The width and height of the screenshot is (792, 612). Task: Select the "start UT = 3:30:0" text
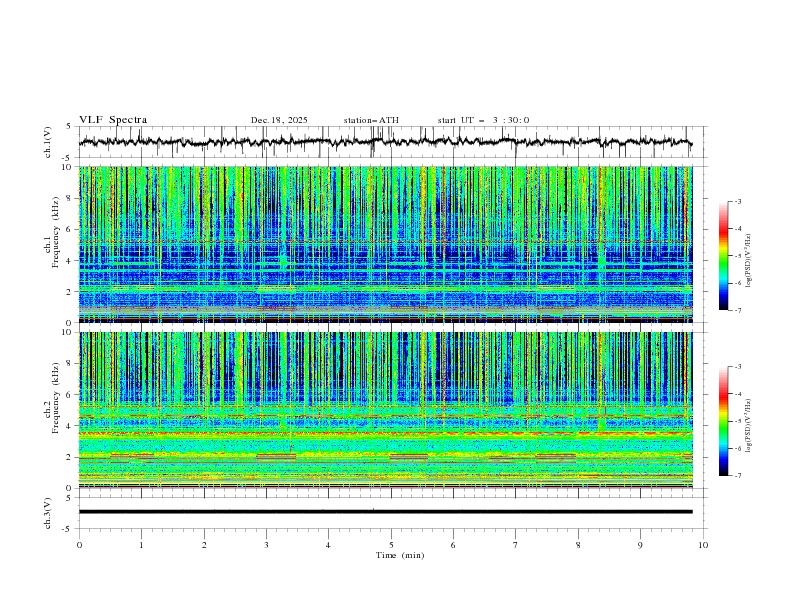pos(483,120)
